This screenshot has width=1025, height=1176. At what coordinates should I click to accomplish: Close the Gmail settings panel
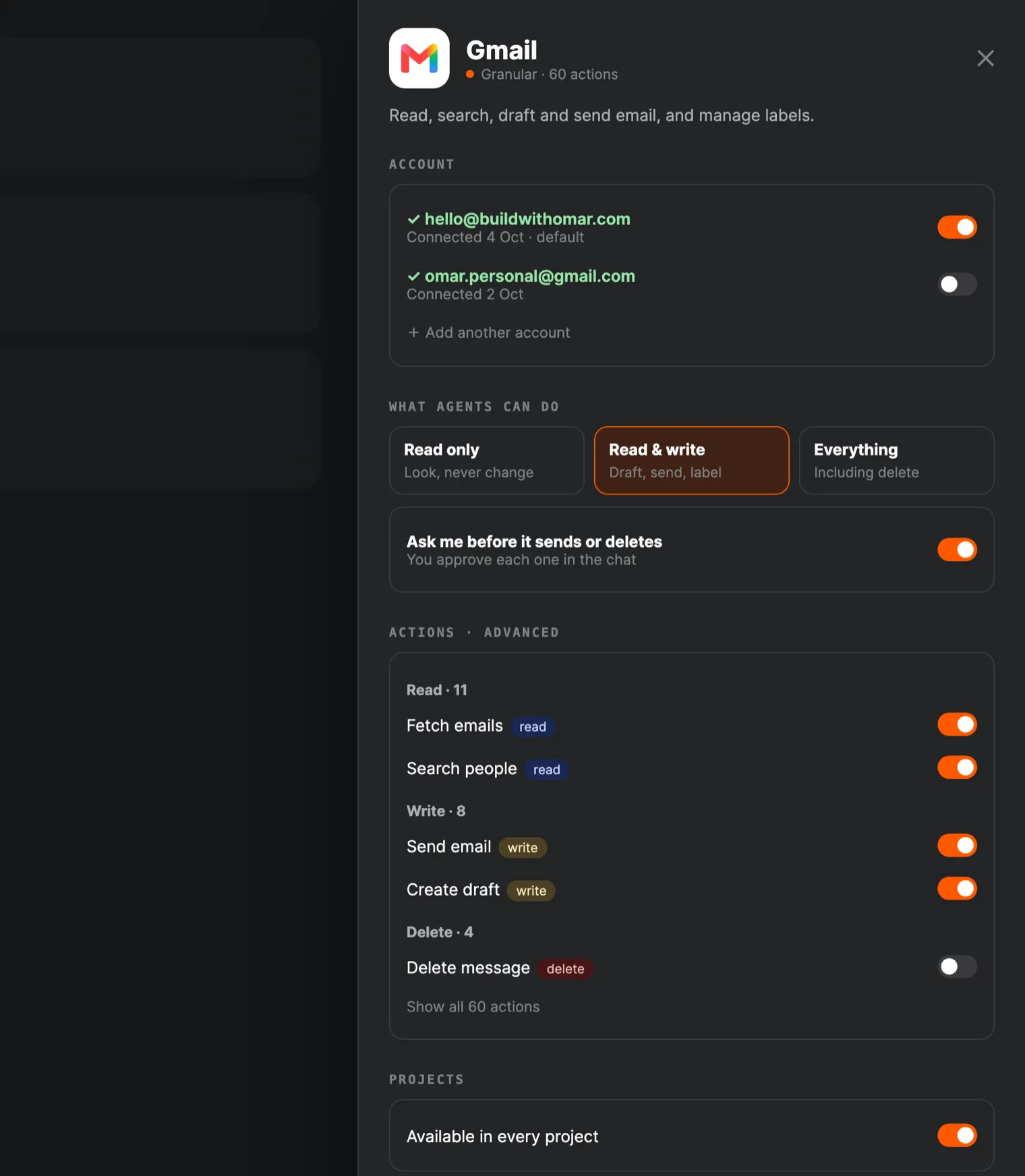(985, 58)
